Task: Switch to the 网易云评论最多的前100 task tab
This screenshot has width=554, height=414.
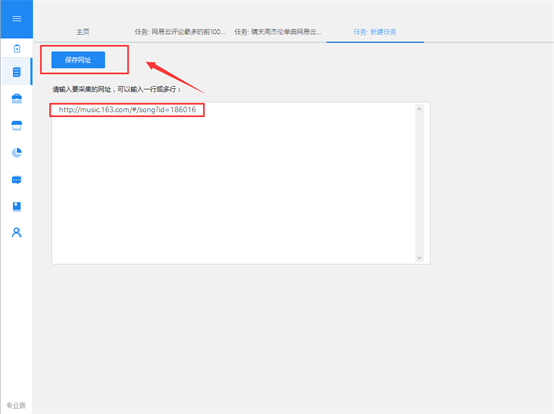Action: coord(179,32)
